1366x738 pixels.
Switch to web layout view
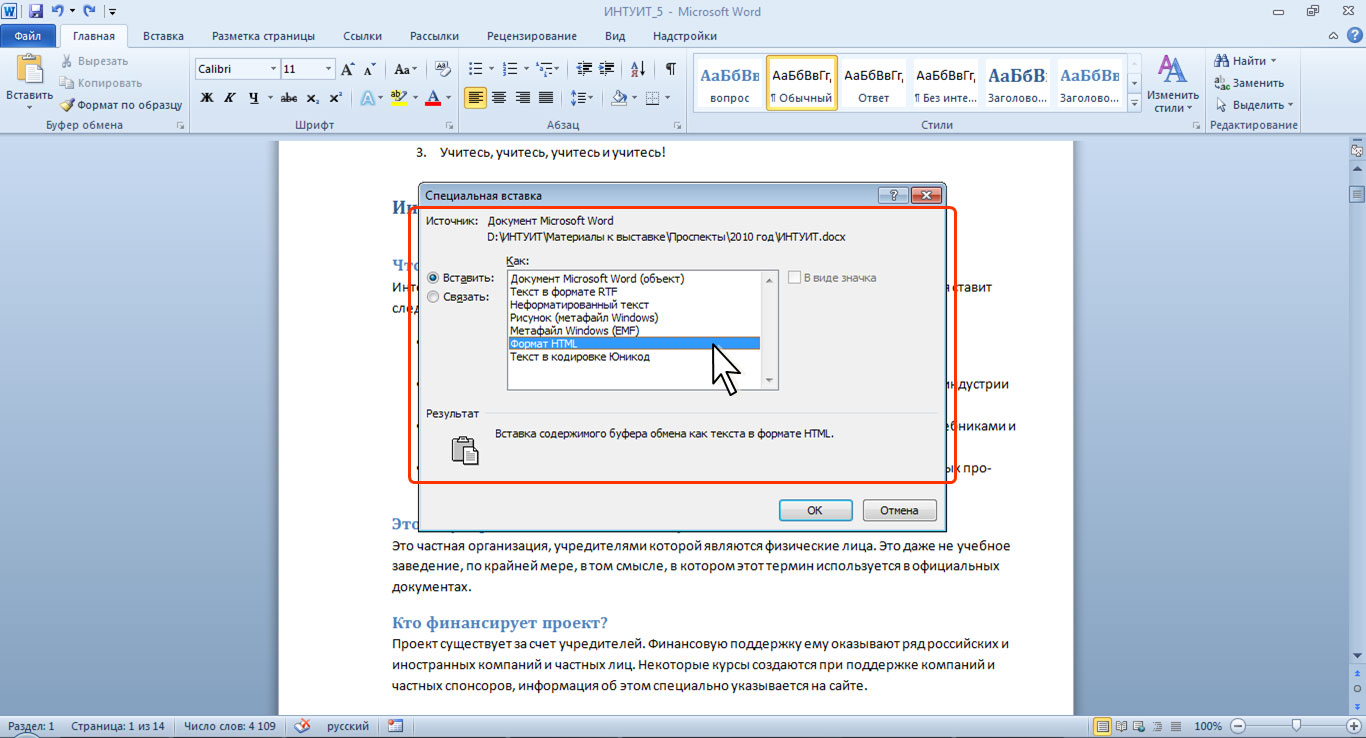pyautogui.click(x=1141, y=726)
